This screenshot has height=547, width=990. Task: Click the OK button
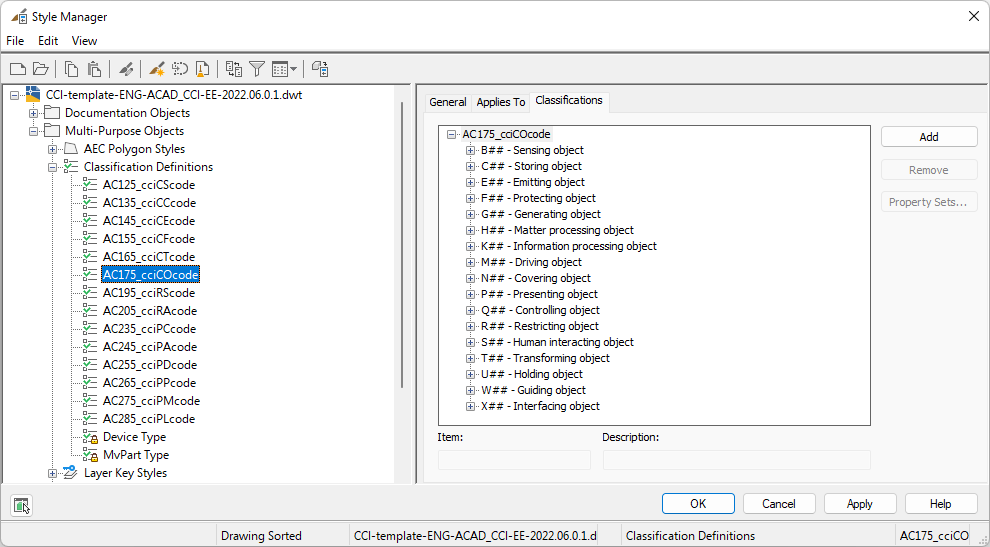[x=698, y=504]
